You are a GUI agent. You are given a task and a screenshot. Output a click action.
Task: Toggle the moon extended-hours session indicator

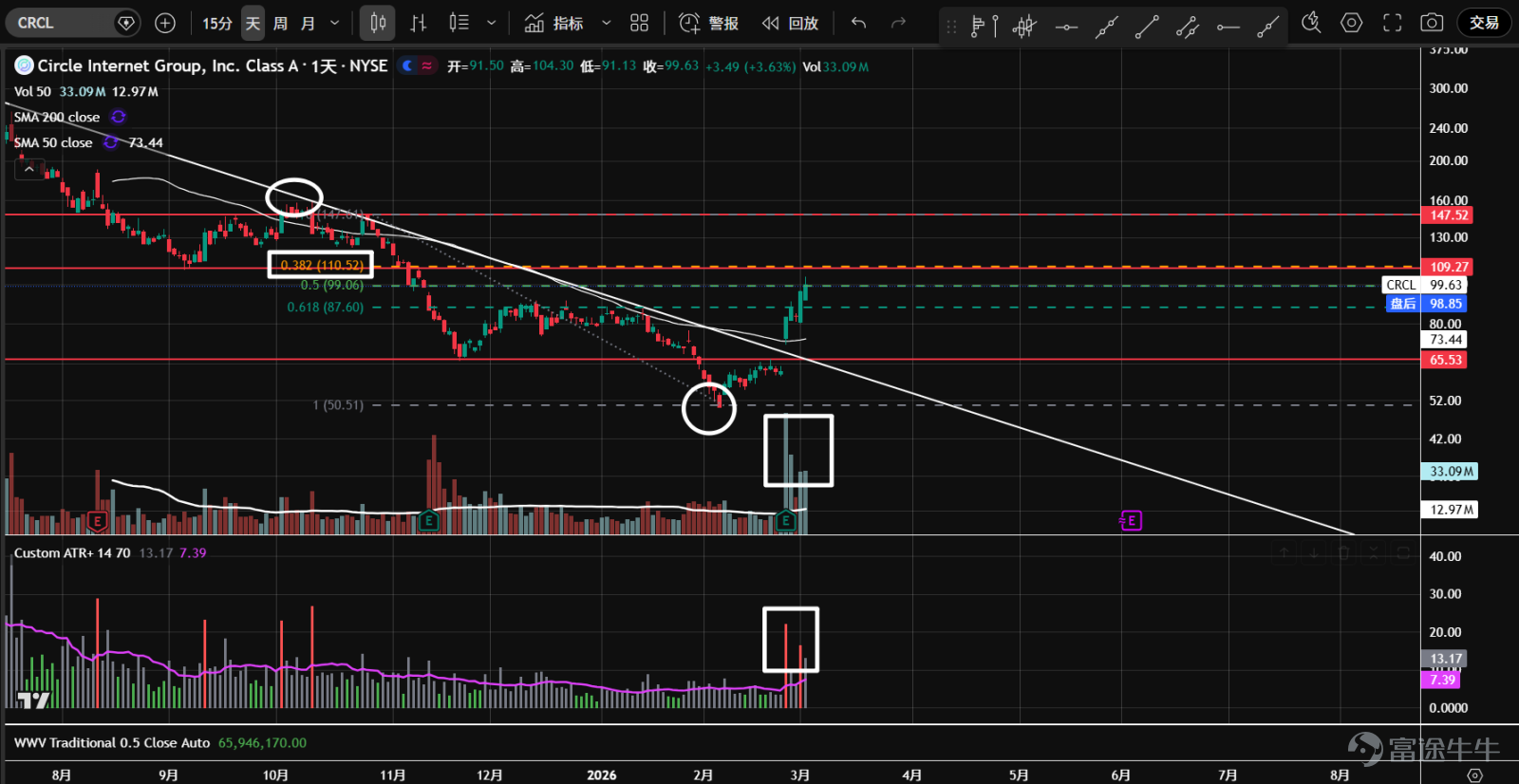pyautogui.click(x=407, y=65)
